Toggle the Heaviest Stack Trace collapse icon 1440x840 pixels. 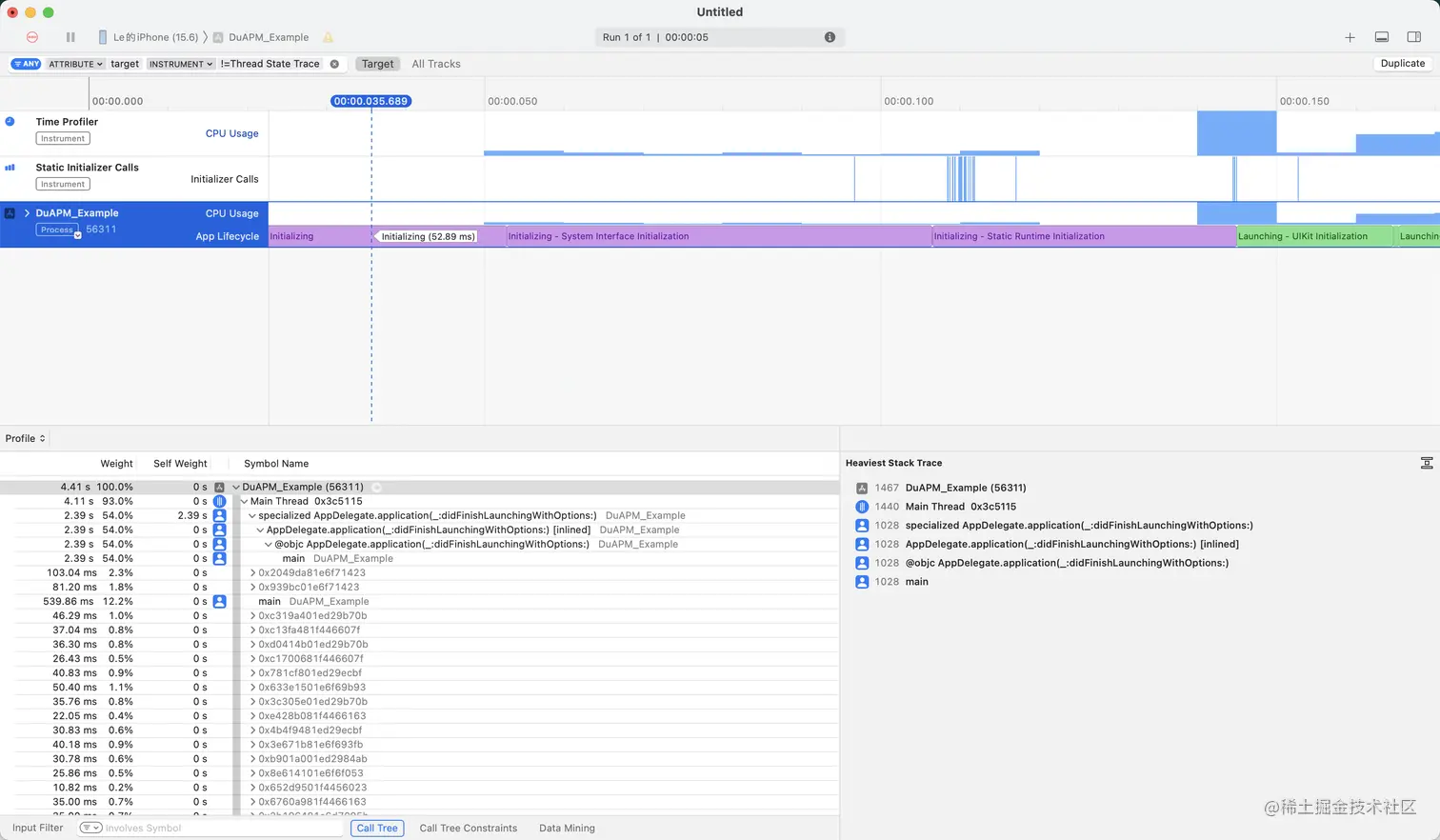click(x=1427, y=463)
